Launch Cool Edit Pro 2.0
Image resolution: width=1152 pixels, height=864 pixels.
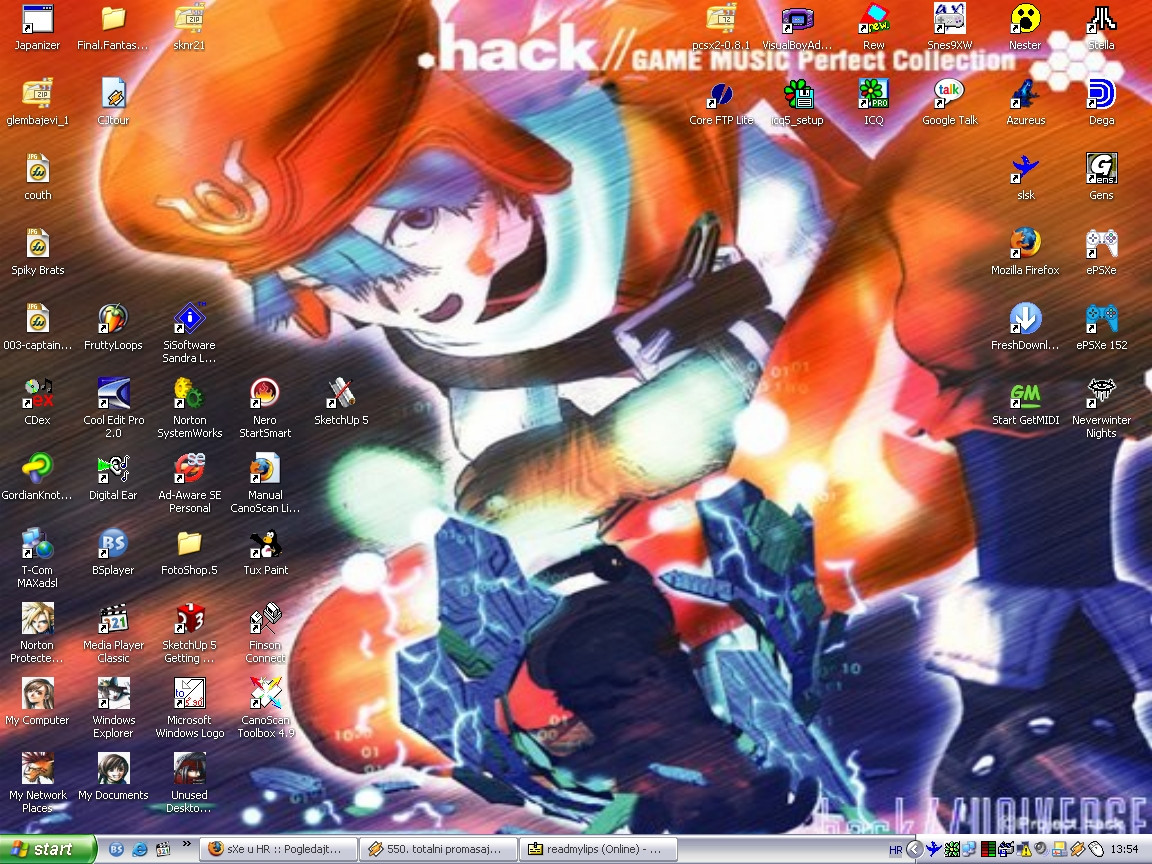point(113,408)
